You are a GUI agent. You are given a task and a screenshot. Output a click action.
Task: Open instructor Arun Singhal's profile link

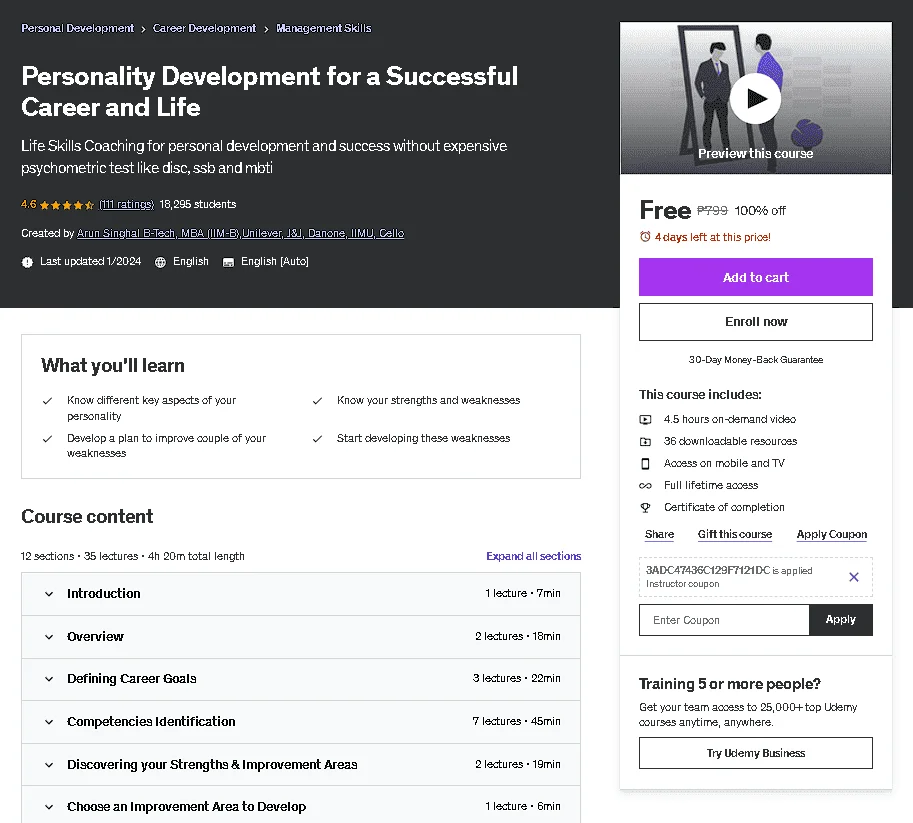(x=240, y=233)
